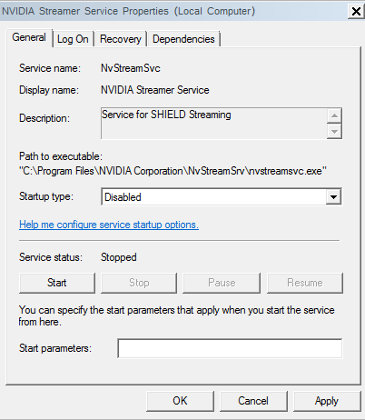Viewport: 365px width, 420px height.
Task: Expand the Startup type dropdown arrow
Action: point(333,197)
